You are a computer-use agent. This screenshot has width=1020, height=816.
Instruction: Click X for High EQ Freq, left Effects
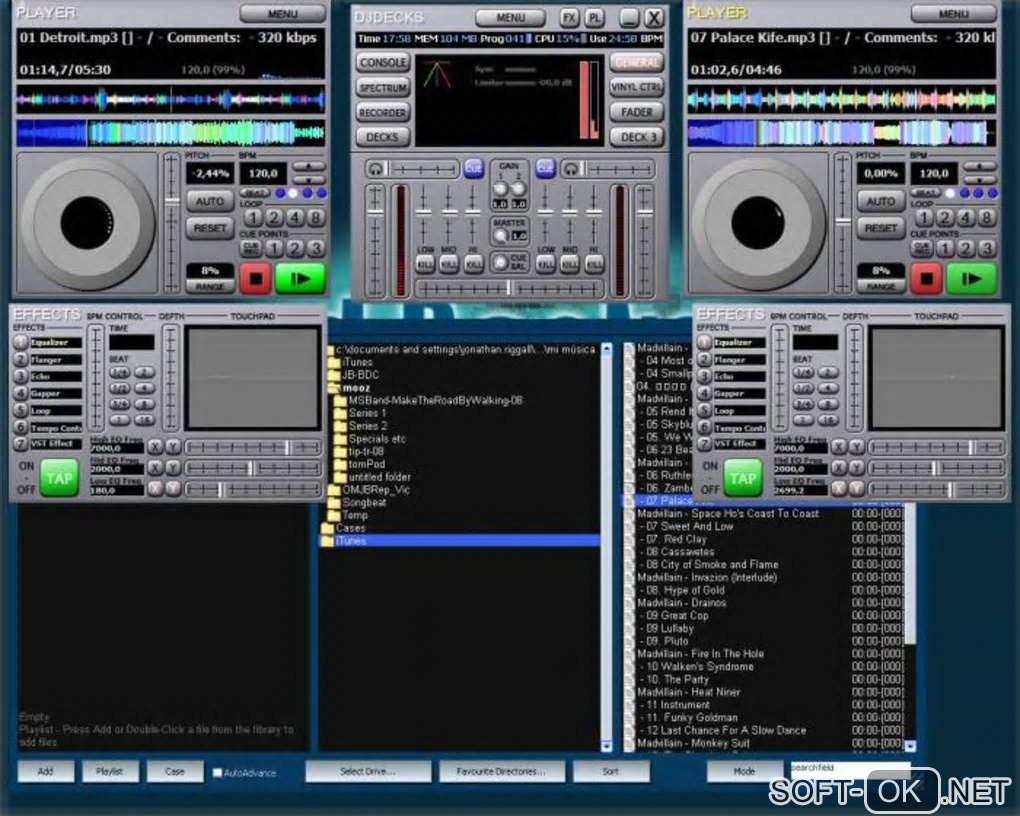coord(155,447)
